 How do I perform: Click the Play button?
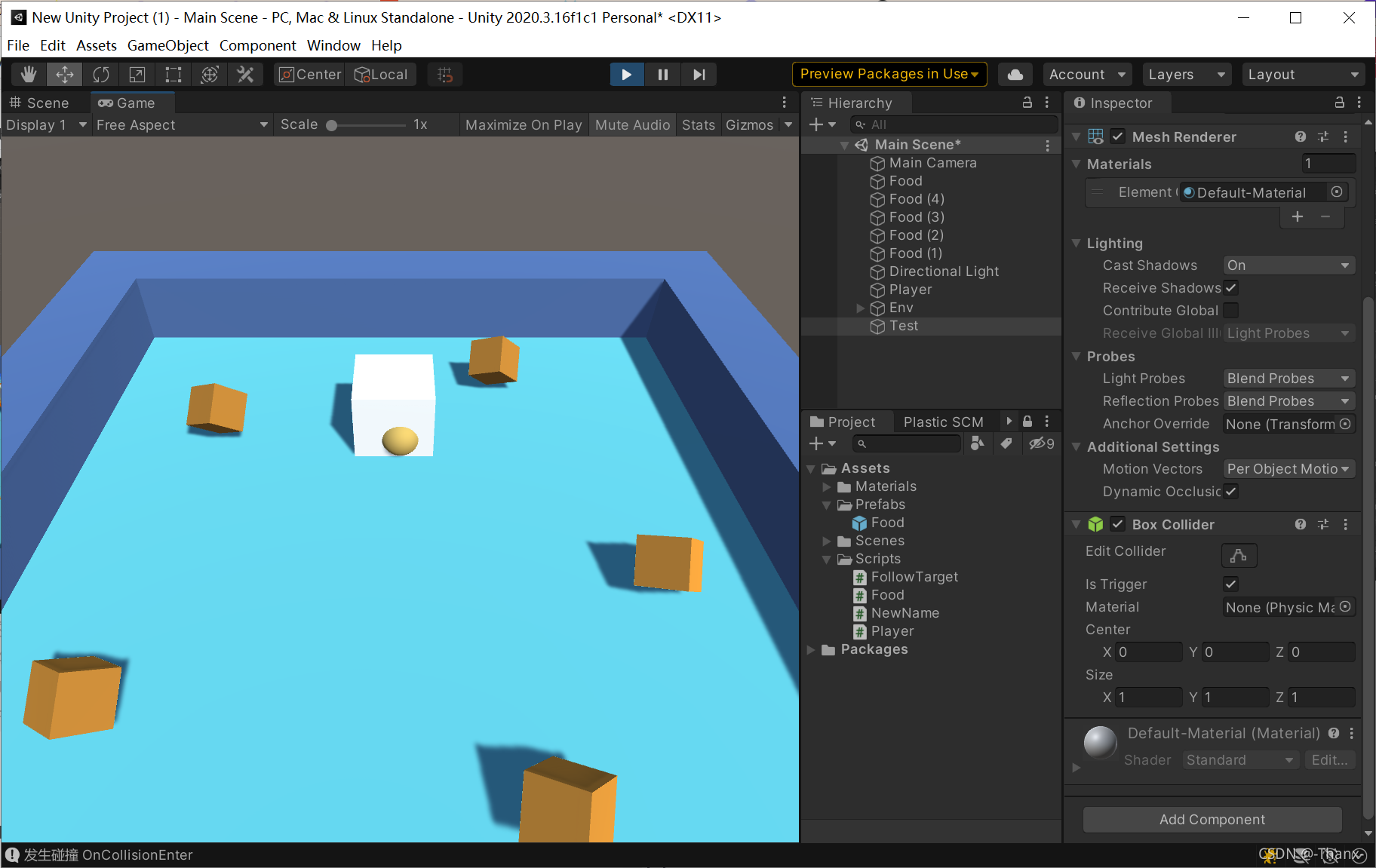[x=627, y=75]
